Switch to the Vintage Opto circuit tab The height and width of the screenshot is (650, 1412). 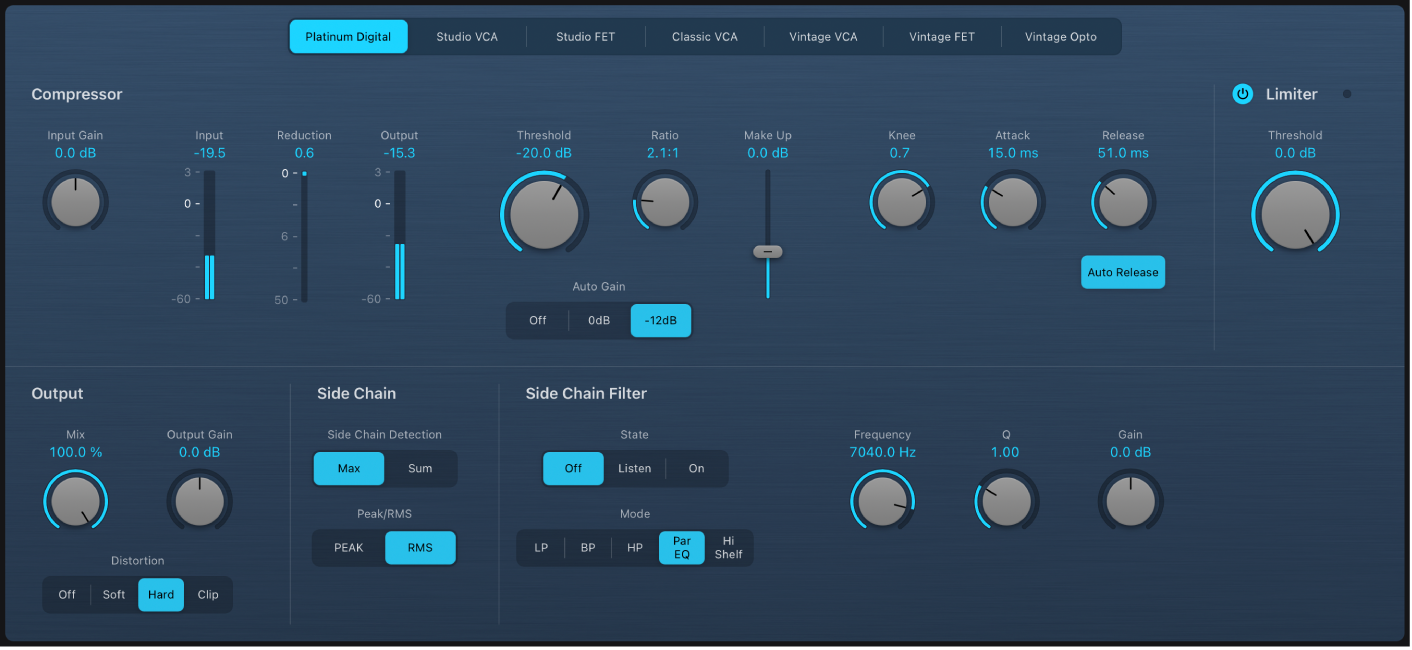(x=1060, y=36)
